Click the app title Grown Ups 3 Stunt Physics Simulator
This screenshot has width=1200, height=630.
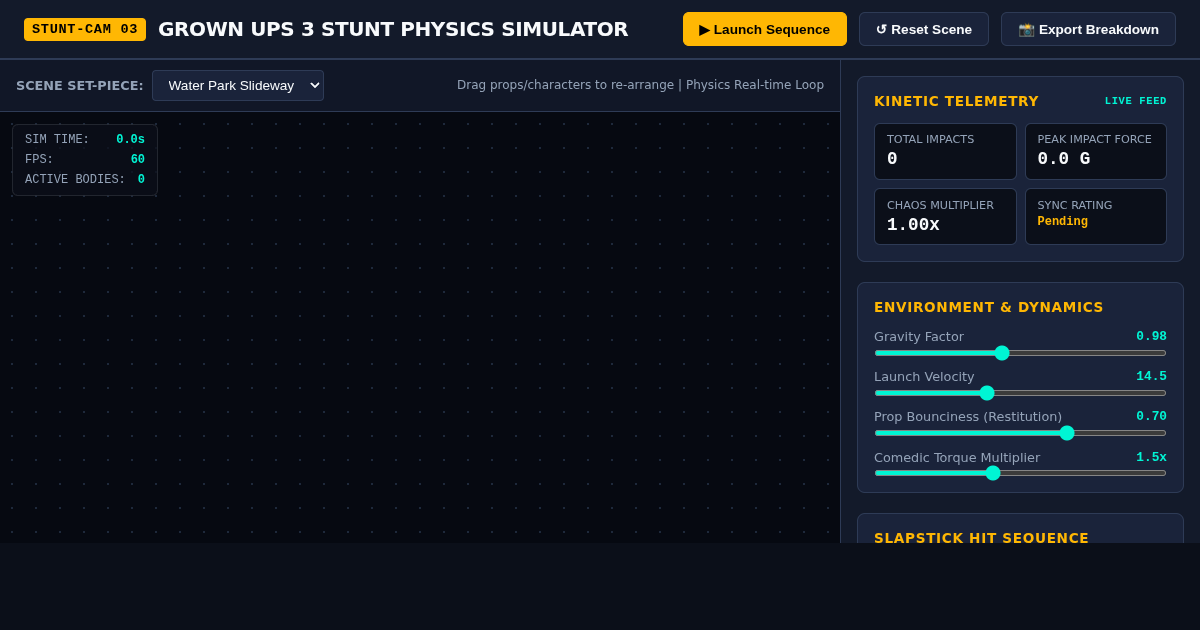[x=393, y=29]
